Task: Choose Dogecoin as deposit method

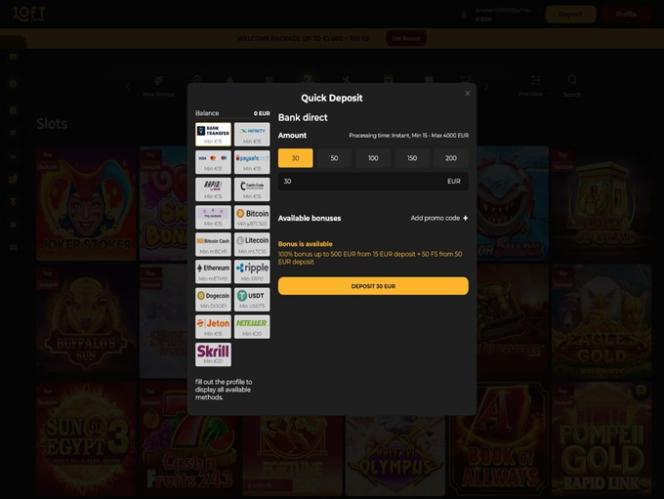Action: (x=213, y=299)
